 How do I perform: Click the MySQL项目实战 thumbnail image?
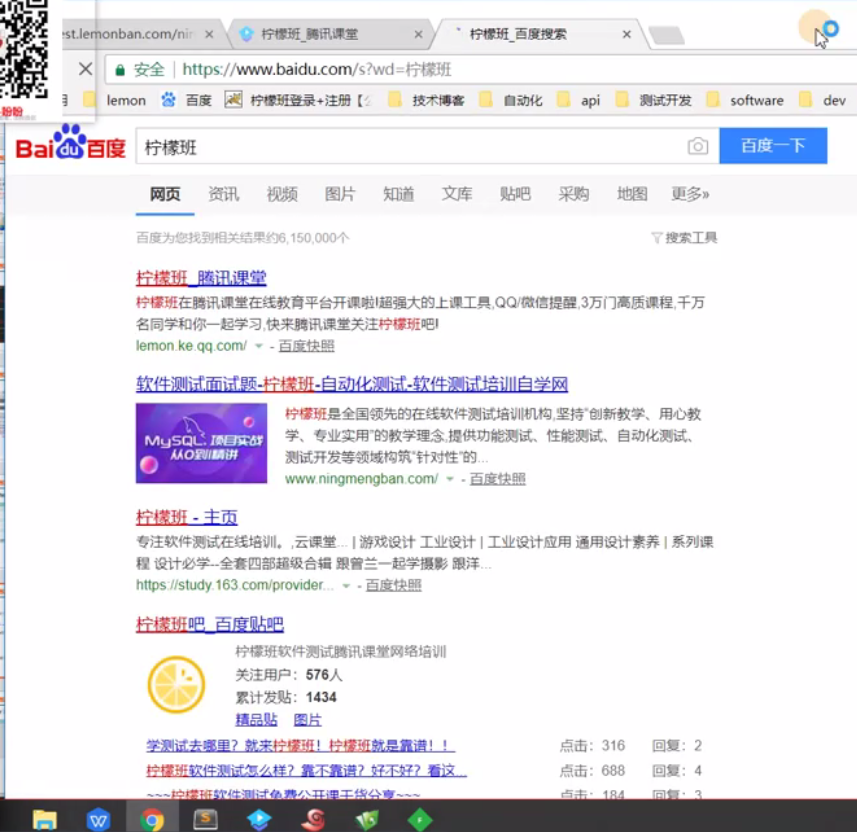(202, 443)
